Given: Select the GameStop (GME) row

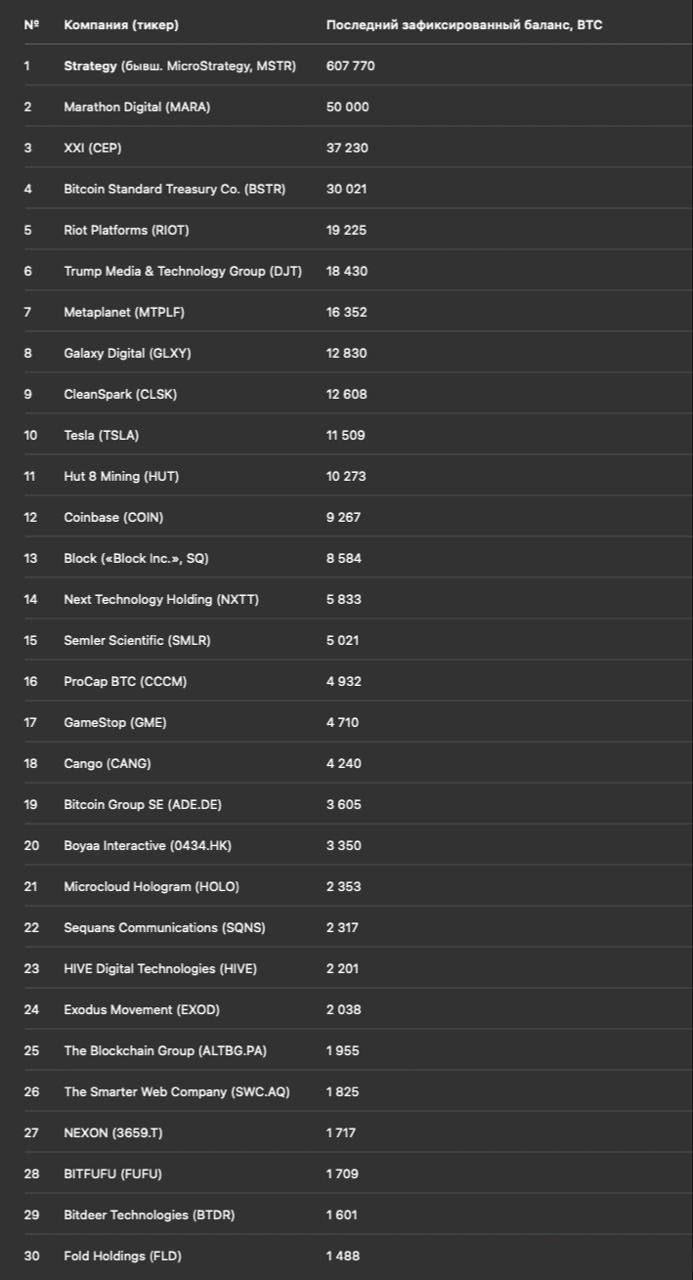Looking at the screenshot, I should 346,722.
